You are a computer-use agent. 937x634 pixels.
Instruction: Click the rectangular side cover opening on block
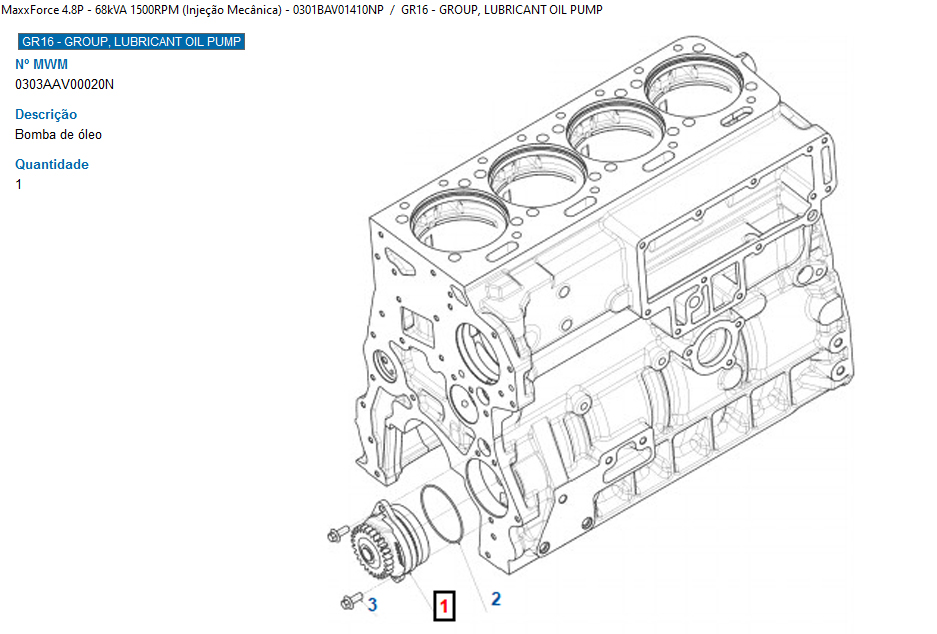[x=690, y=270]
